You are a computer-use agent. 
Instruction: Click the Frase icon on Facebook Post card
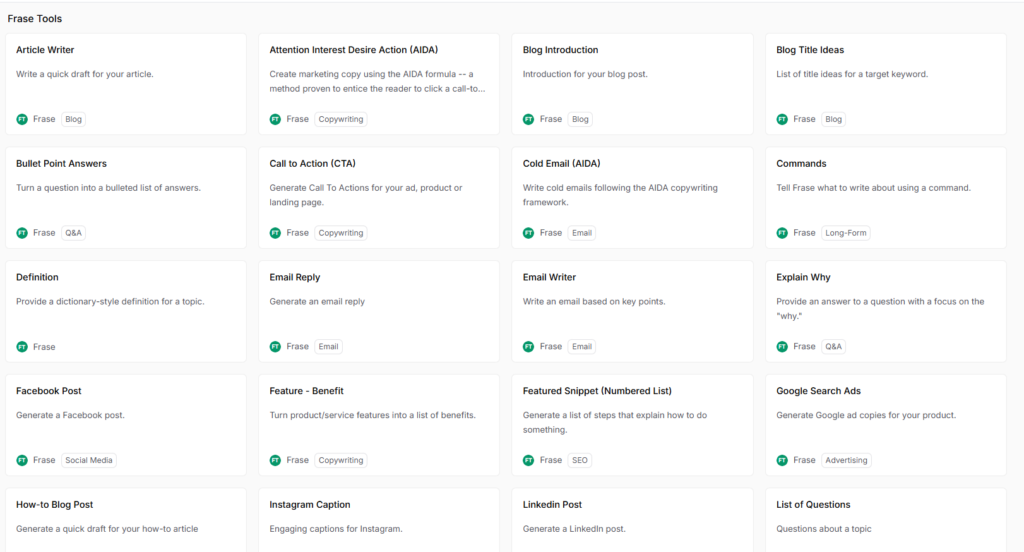(x=22, y=461)
